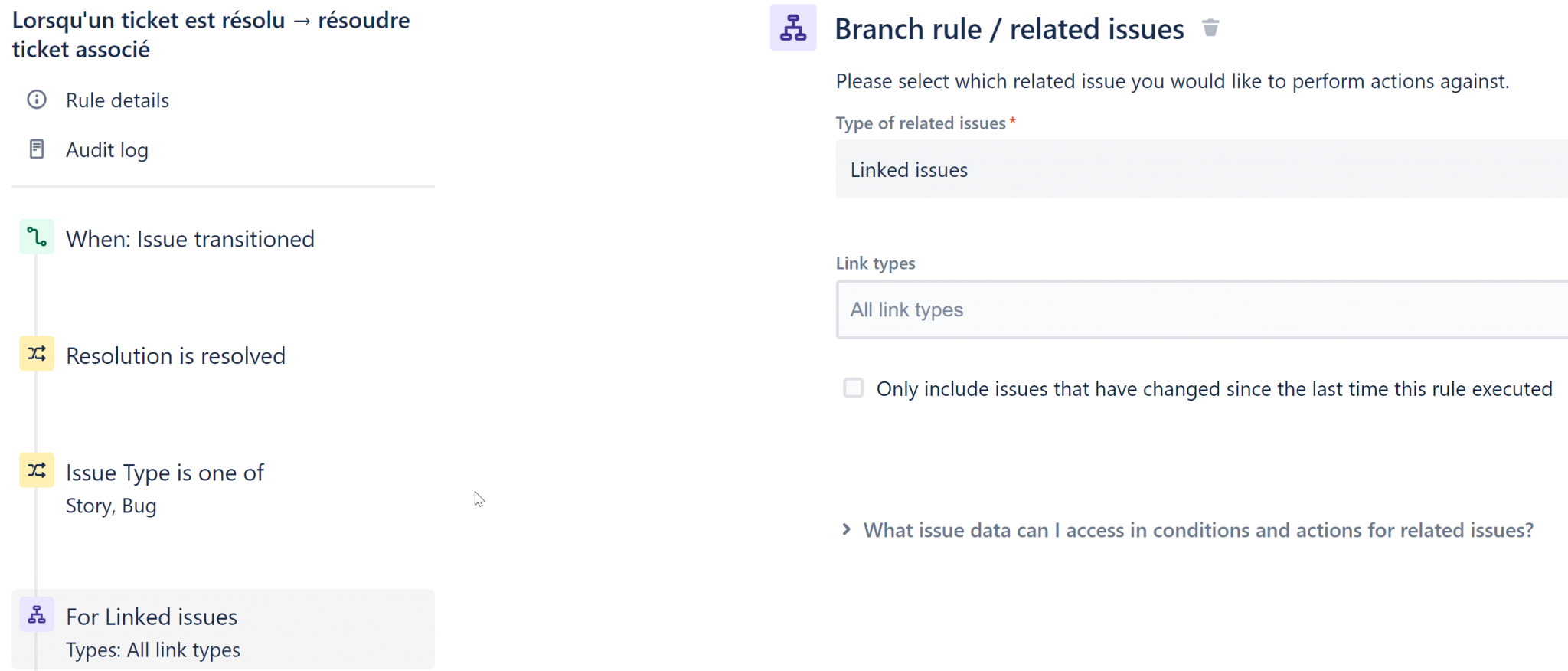Screen dimensions: 1568x671
Task: Select the Issue Type is one of condition
Action: click(165, 473)
